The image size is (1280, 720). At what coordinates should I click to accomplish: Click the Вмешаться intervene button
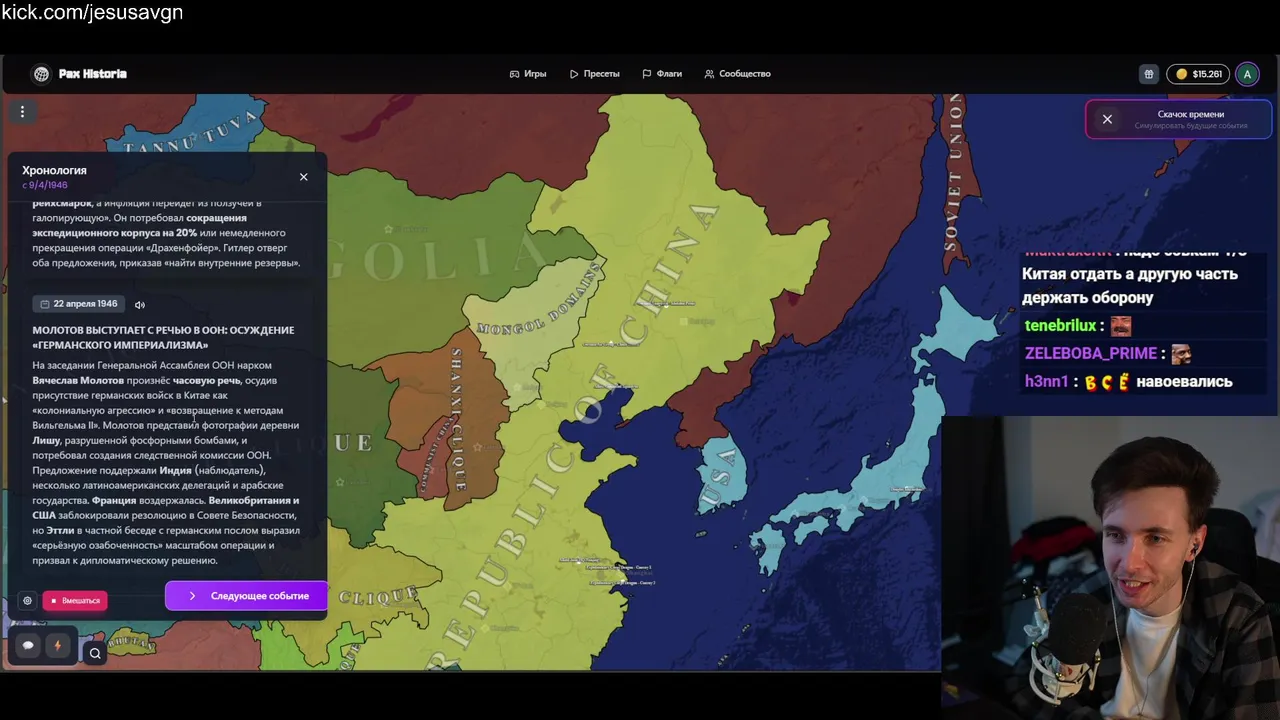pos(75,601)
